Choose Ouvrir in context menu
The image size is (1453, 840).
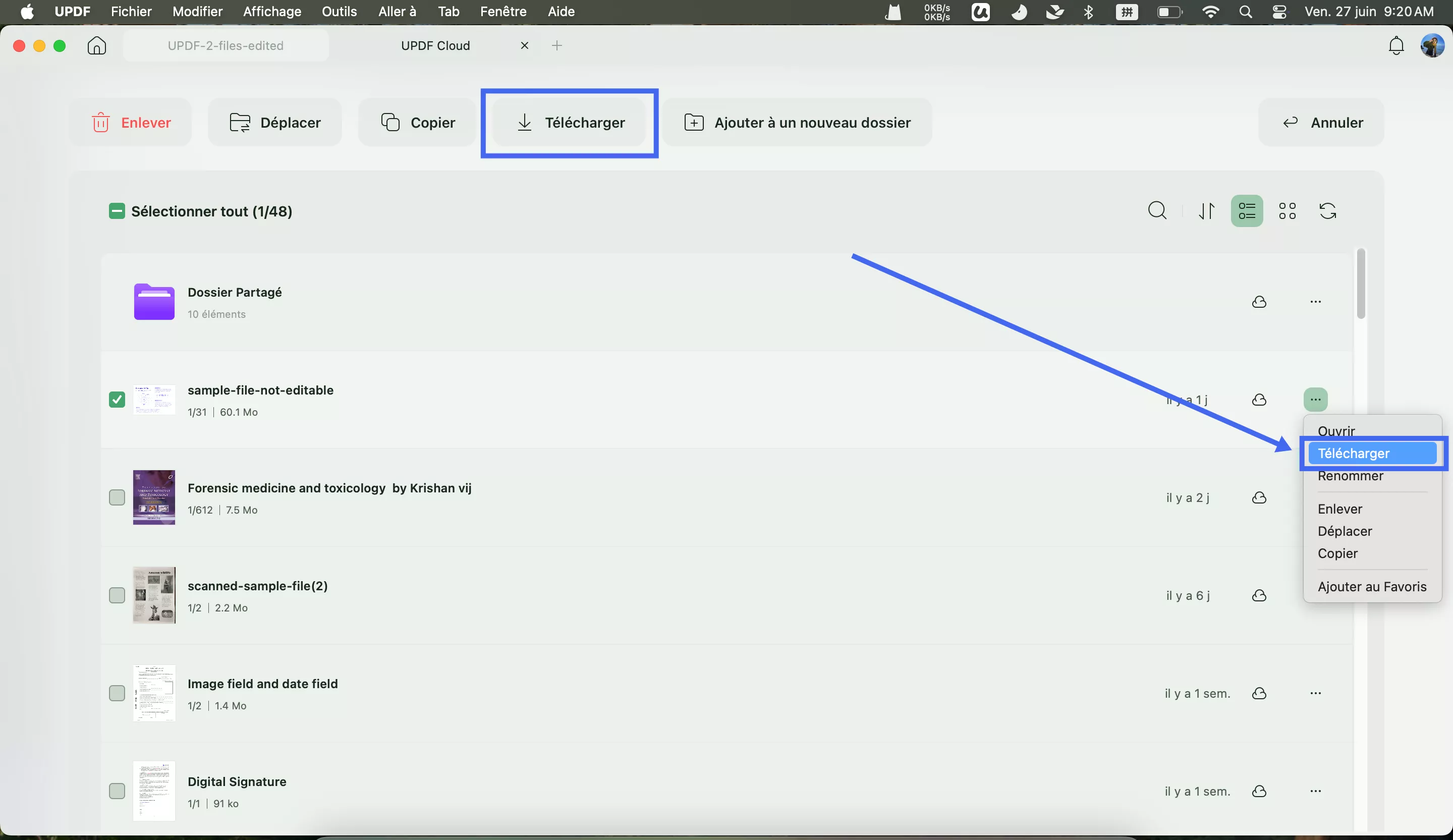(1336, 431)
